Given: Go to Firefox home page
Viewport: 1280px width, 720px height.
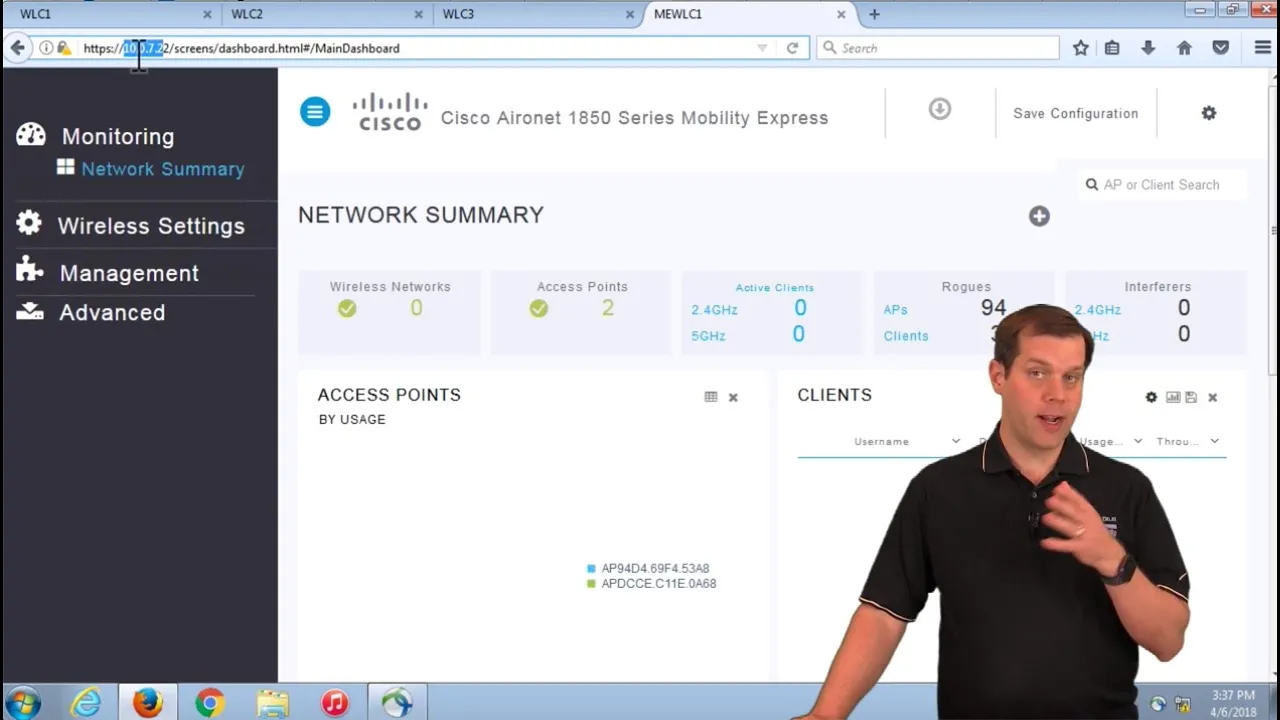Looking at the screenshot, I should [1184, 48].
